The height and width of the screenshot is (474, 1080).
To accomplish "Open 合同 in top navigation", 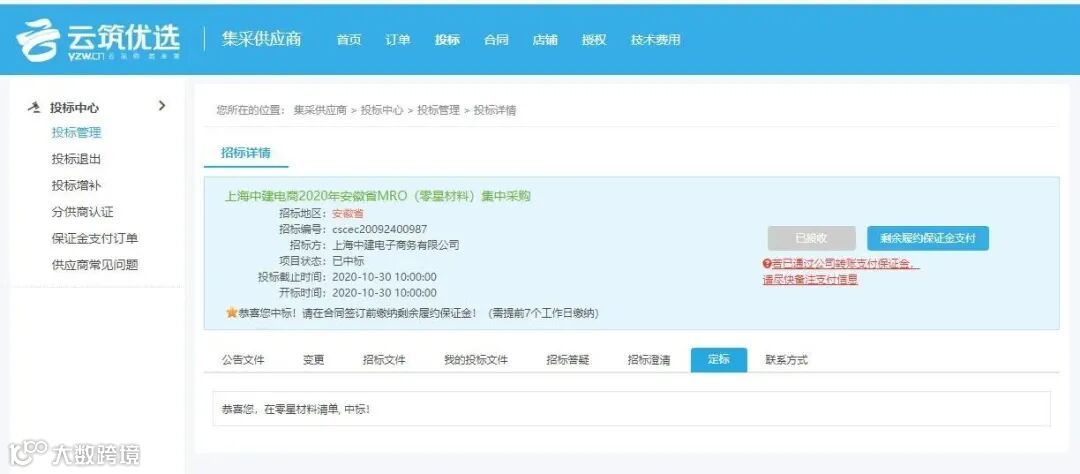I will (x=496, y=40).
